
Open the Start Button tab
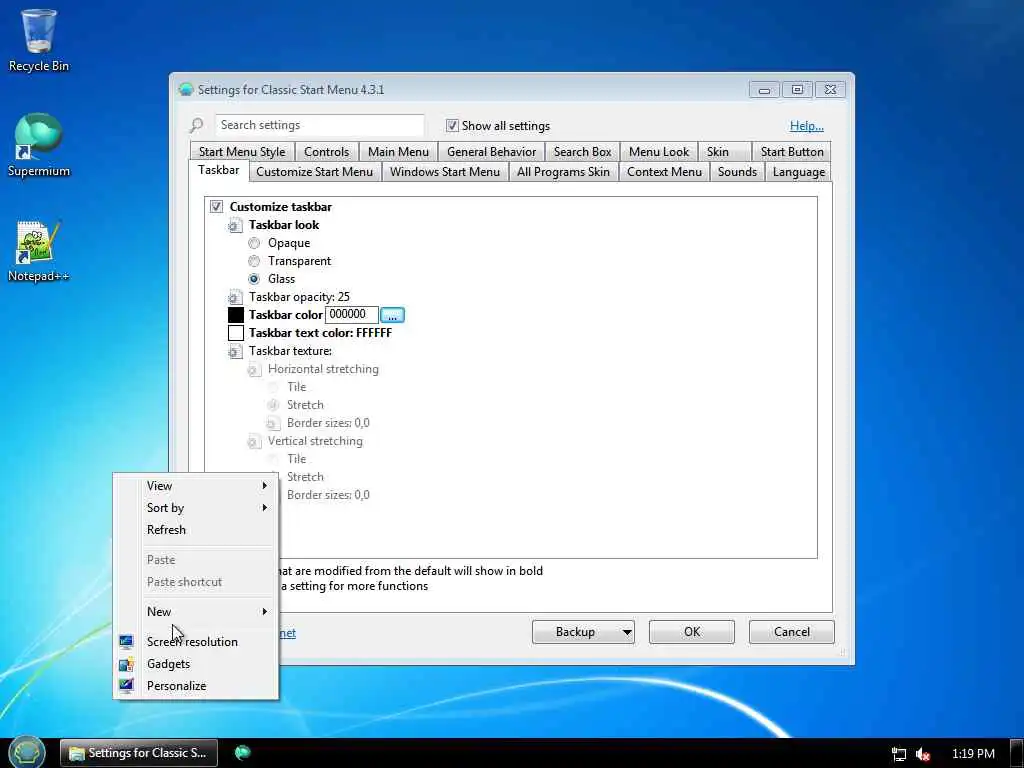click(x=792, y=152)
